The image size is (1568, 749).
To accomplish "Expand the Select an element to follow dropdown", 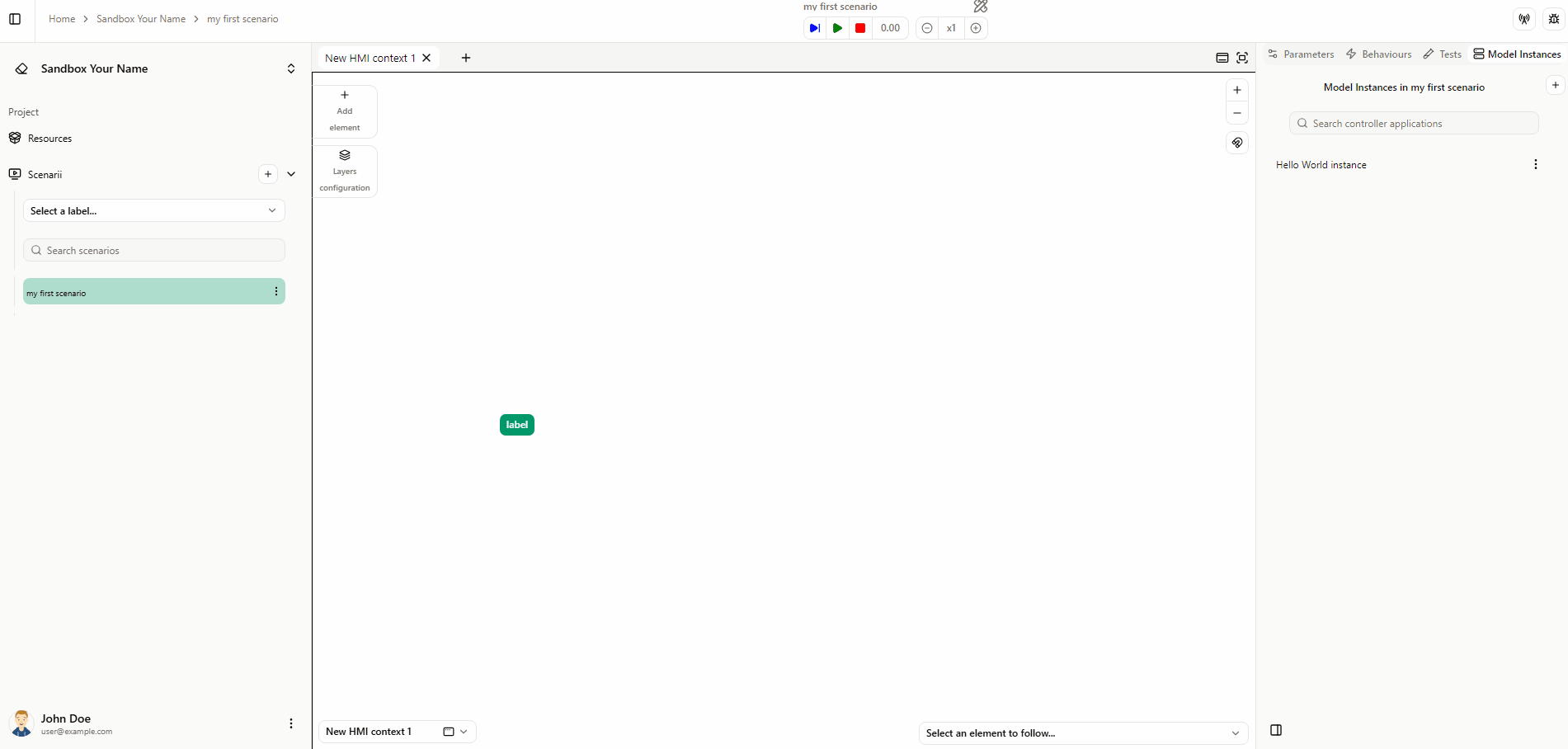I will (x=1083, y=733).
